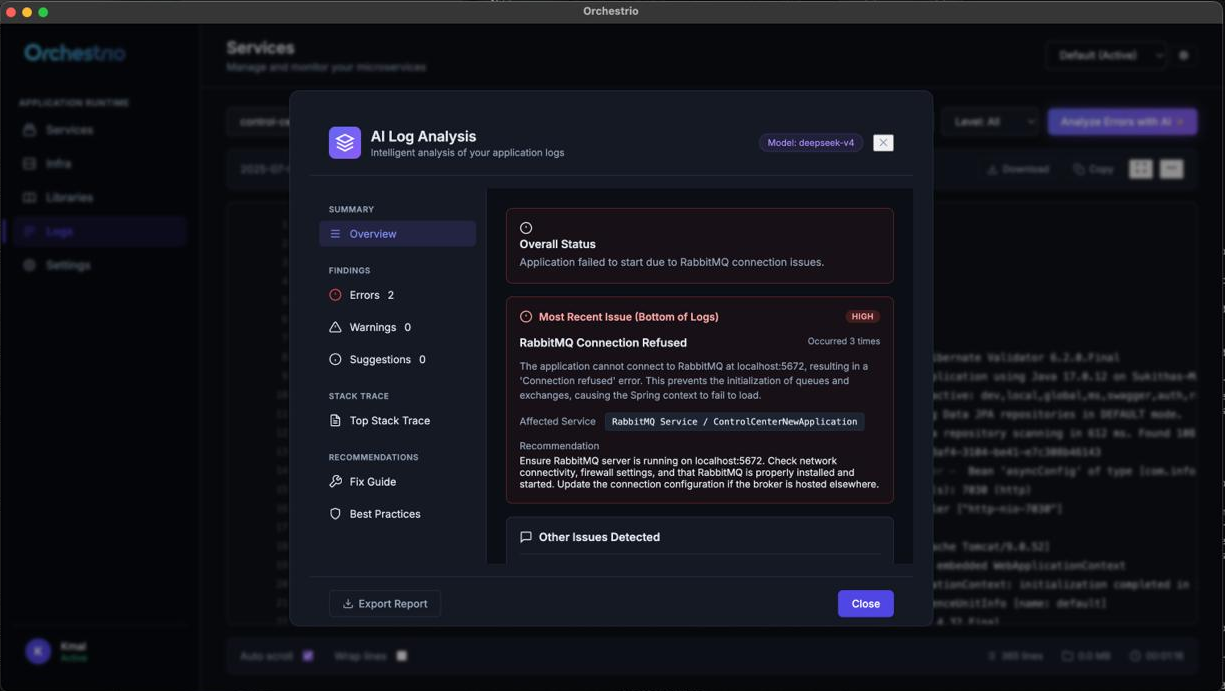1225x691 pixels.
Task: Click the RabbitMQ Connection Refused title
Action: [x=603, y=343]
